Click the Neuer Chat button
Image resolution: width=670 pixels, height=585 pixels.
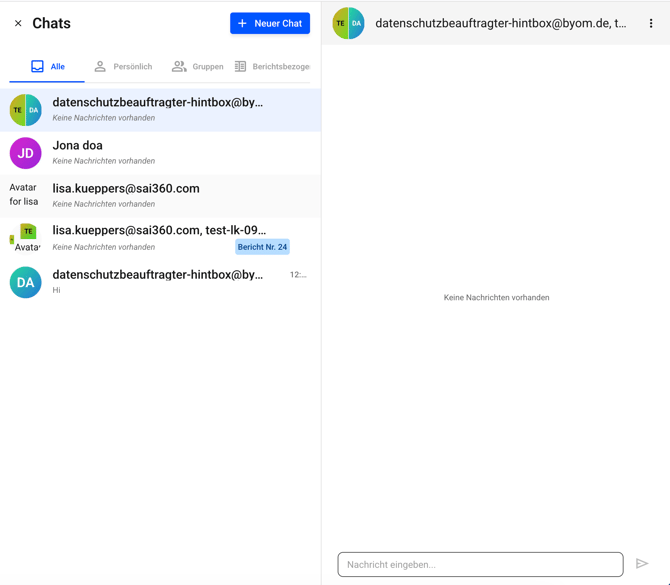pyautogui.click(x=270, y=23)
